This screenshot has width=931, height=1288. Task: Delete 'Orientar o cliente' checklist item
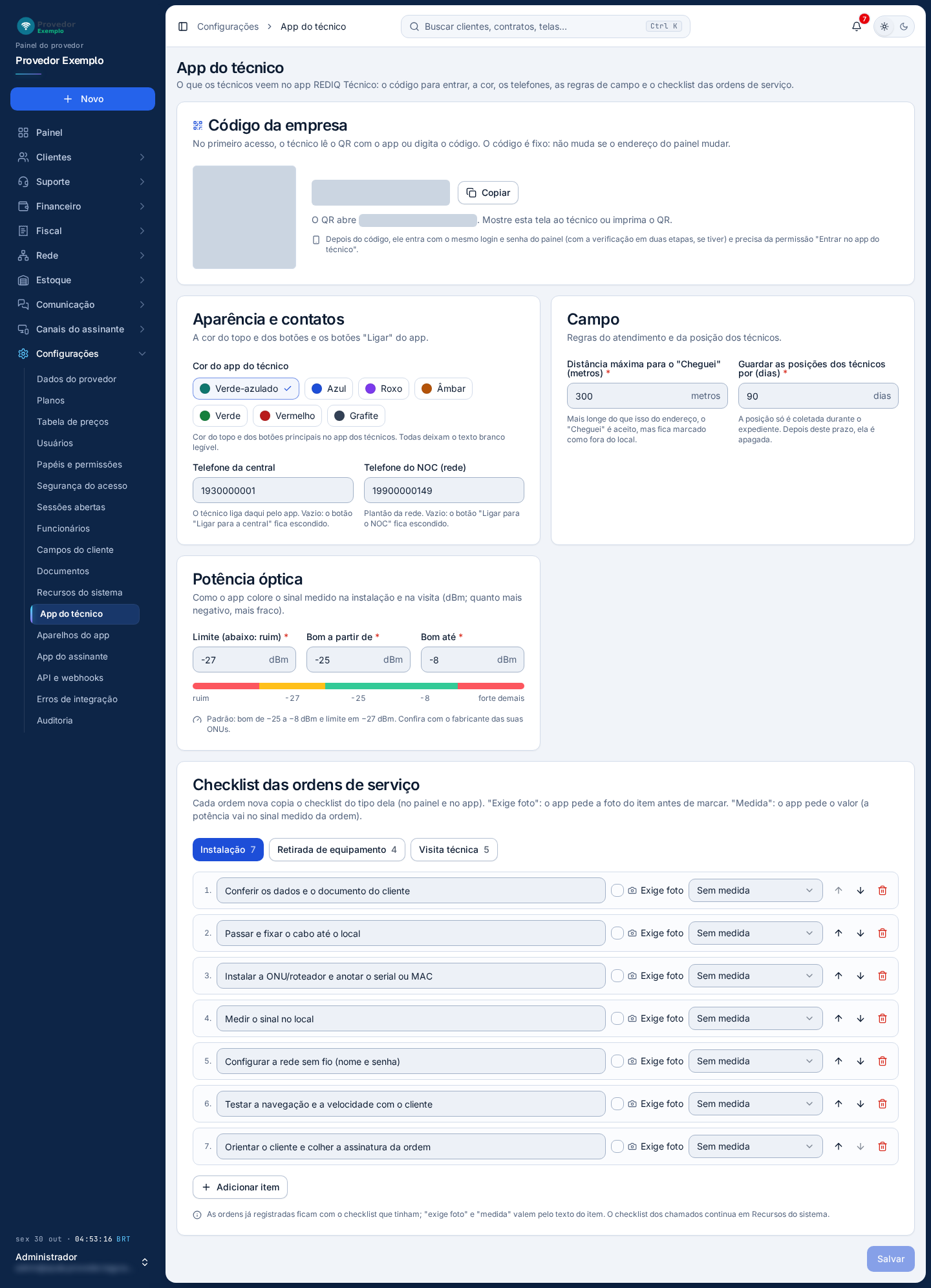pos(883,1146)
